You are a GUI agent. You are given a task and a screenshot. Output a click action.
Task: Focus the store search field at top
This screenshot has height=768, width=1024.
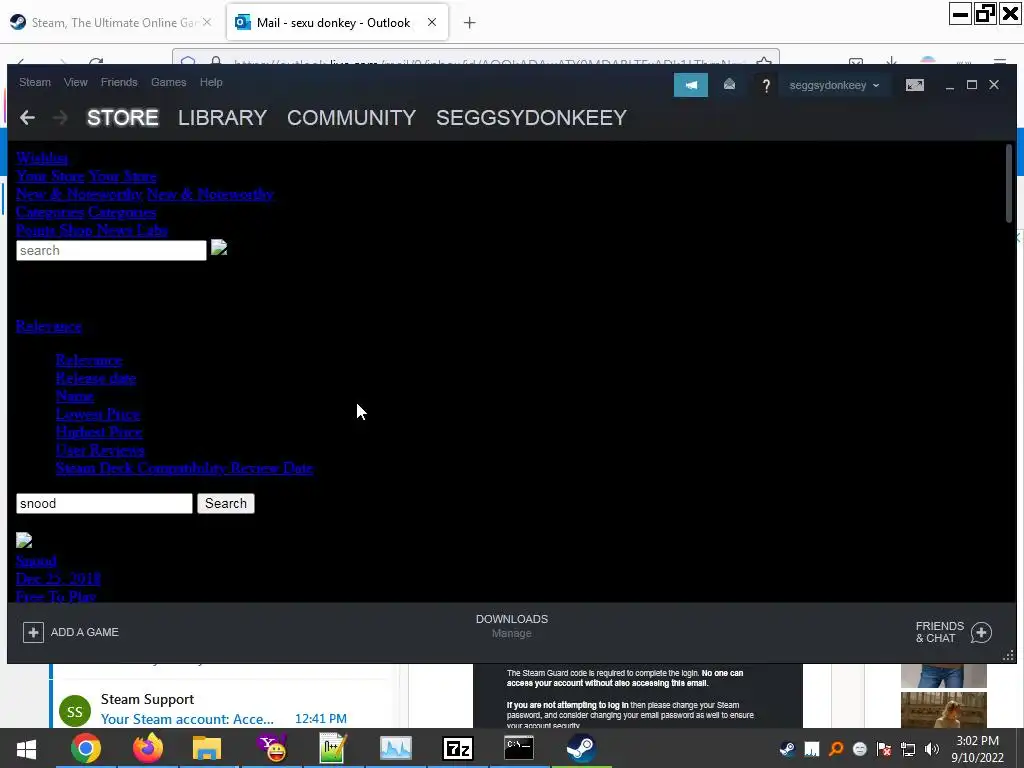pyautogui.click(x=111, y=251)
